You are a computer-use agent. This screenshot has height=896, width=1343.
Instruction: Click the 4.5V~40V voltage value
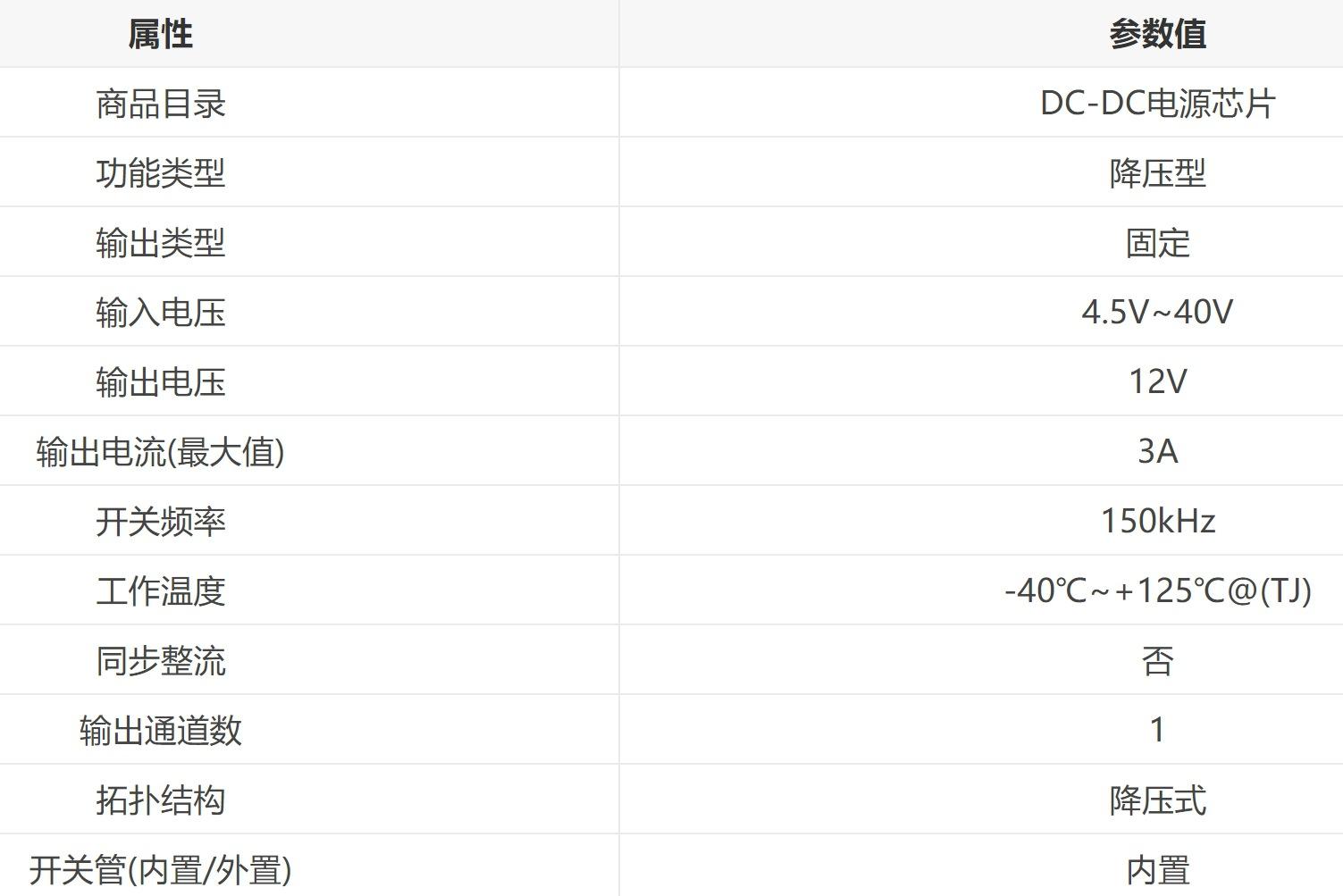[x=1157, y=313]
